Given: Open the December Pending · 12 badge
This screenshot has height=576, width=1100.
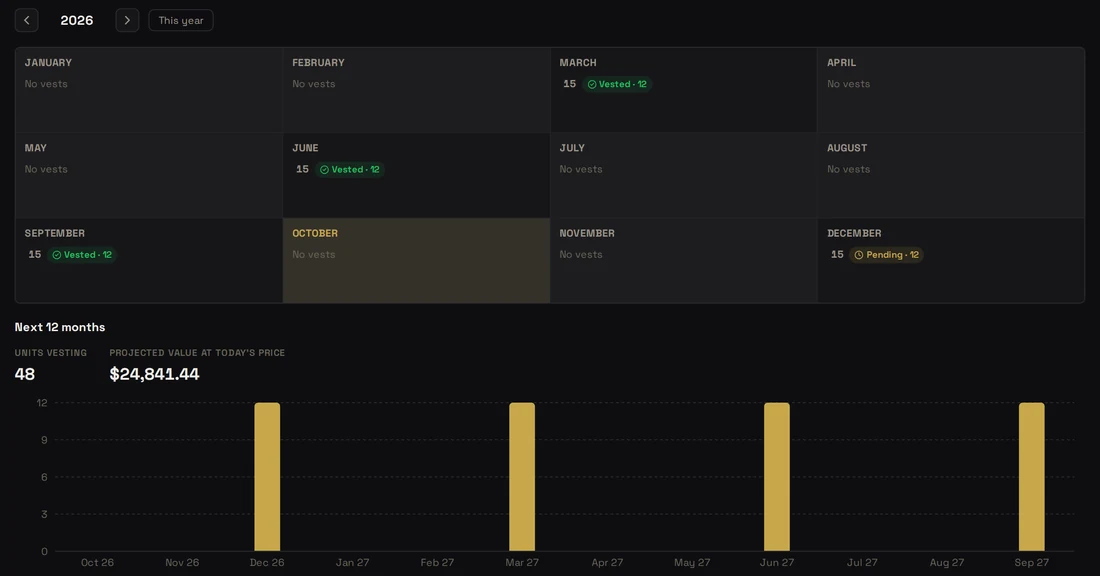Looking at the screenshot, I should coord(886,255).
